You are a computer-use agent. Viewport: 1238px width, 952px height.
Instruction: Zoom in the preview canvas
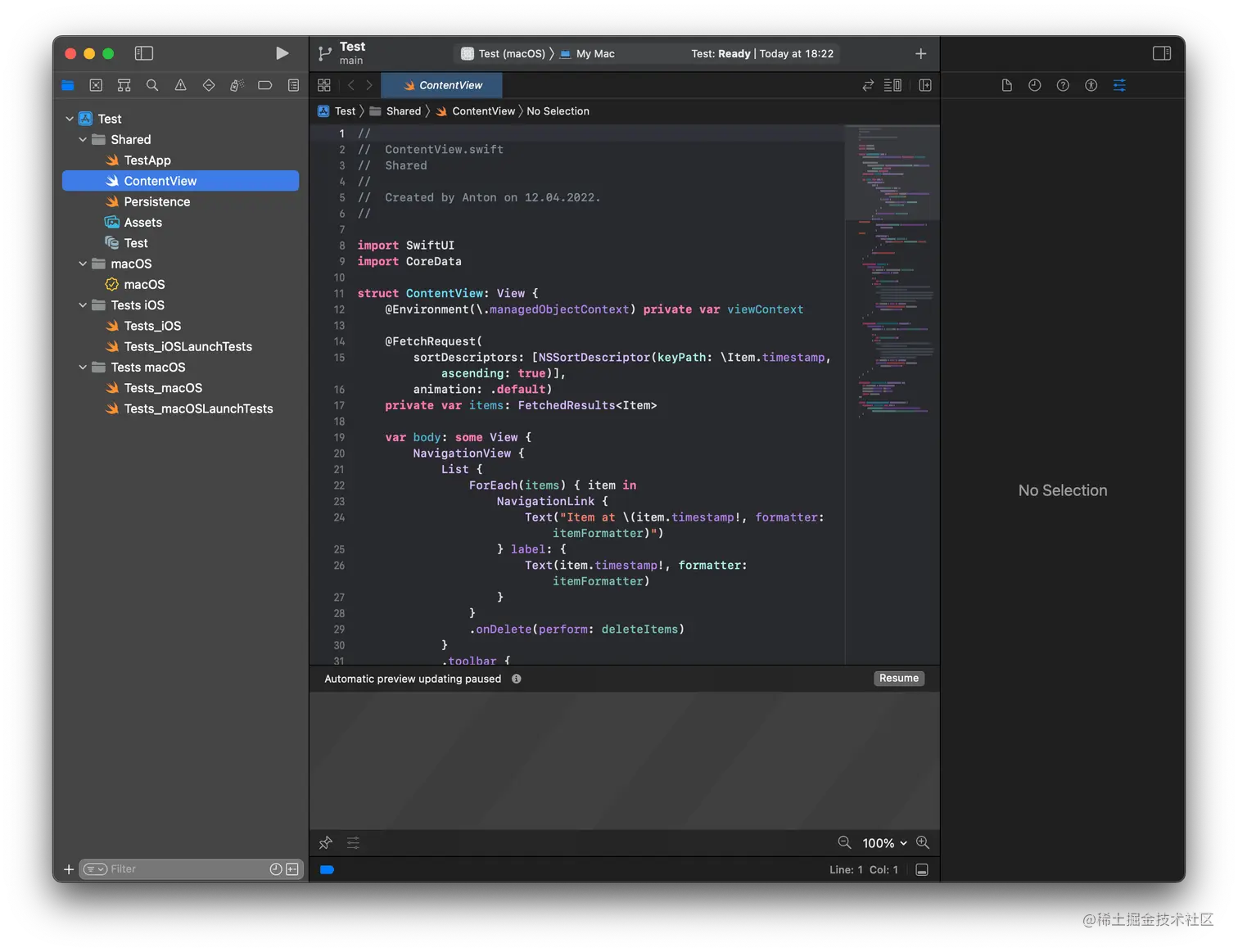tap(923, 842)
